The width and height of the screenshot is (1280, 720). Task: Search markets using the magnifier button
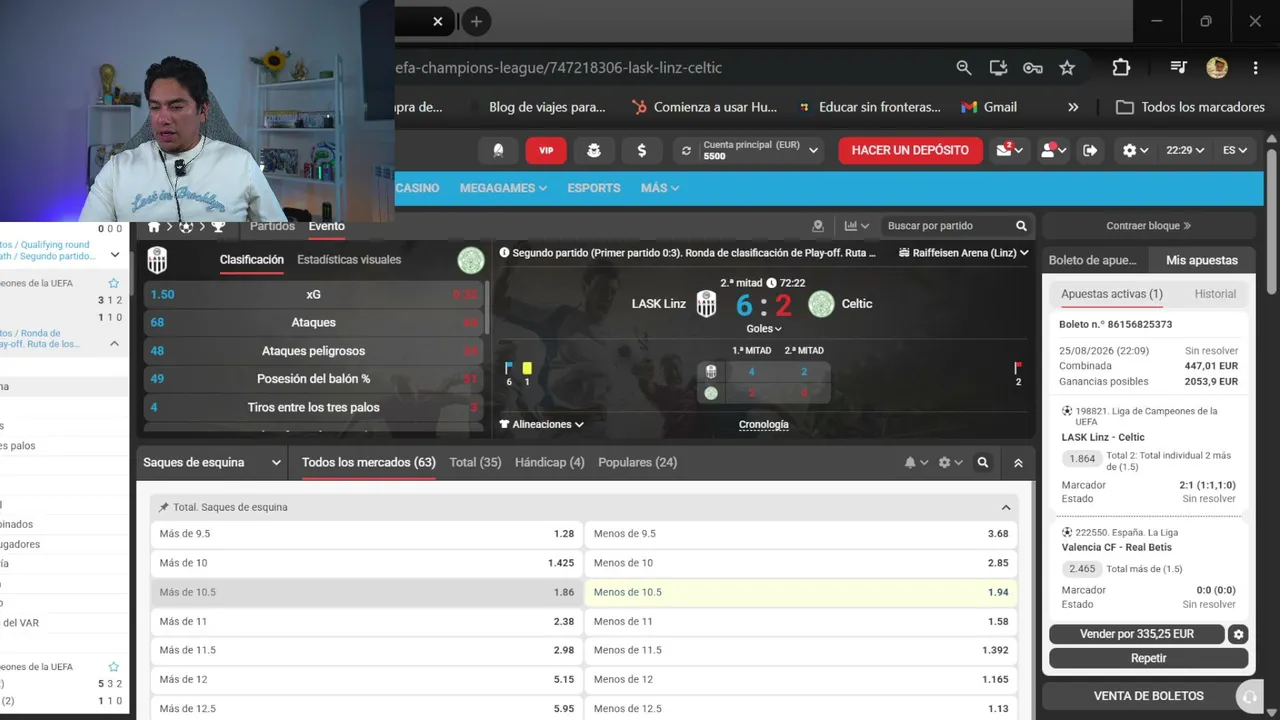tap(983, 463)
